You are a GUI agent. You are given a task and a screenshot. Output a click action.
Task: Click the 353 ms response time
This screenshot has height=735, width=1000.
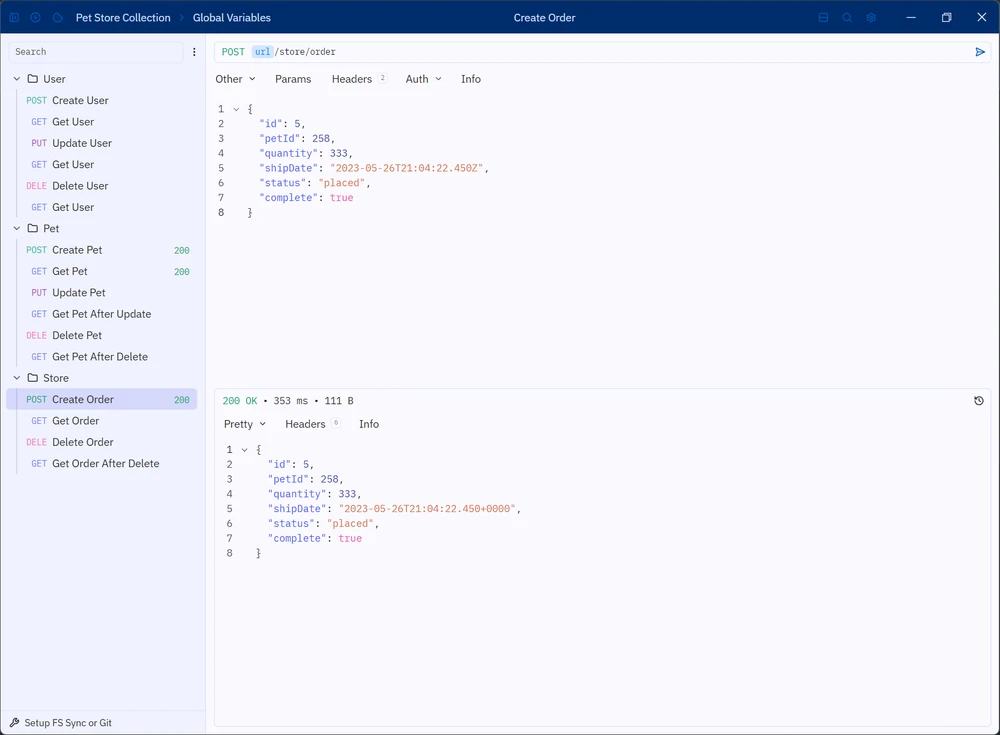pyautogui.click(x=291, y=401)
